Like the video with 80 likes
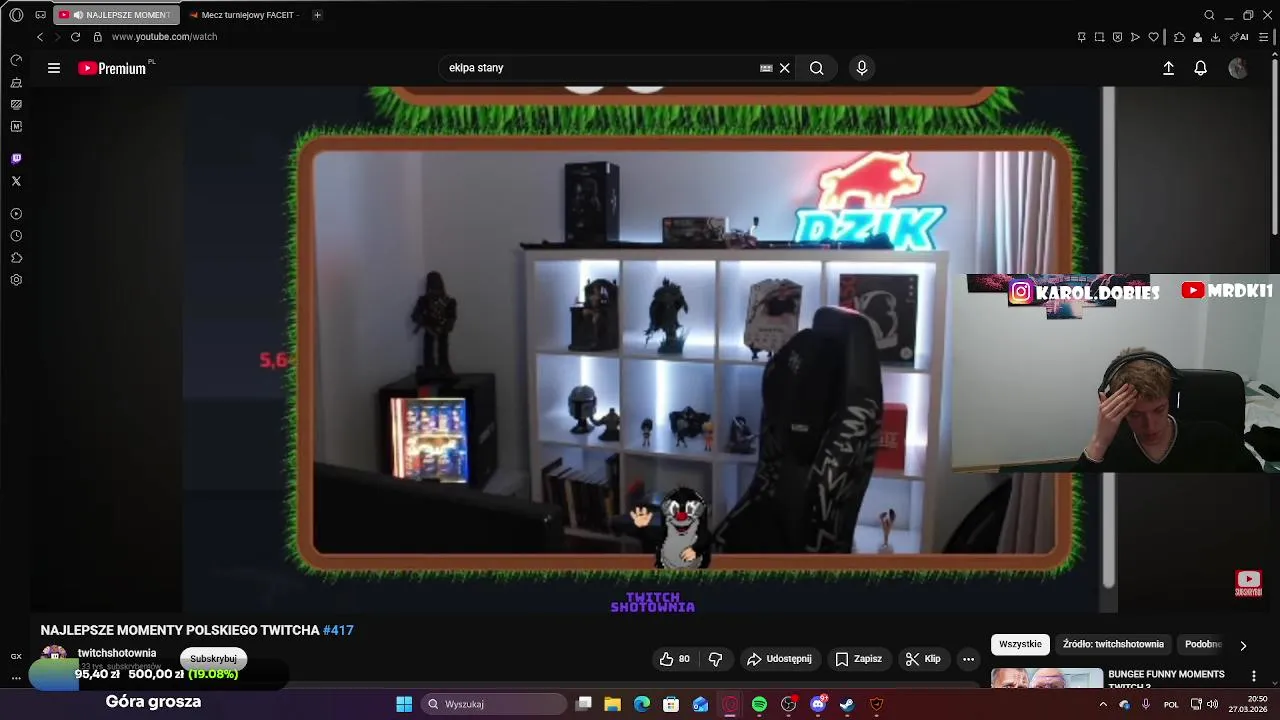This screenshot has width=1280, height=720. point(674,659)
